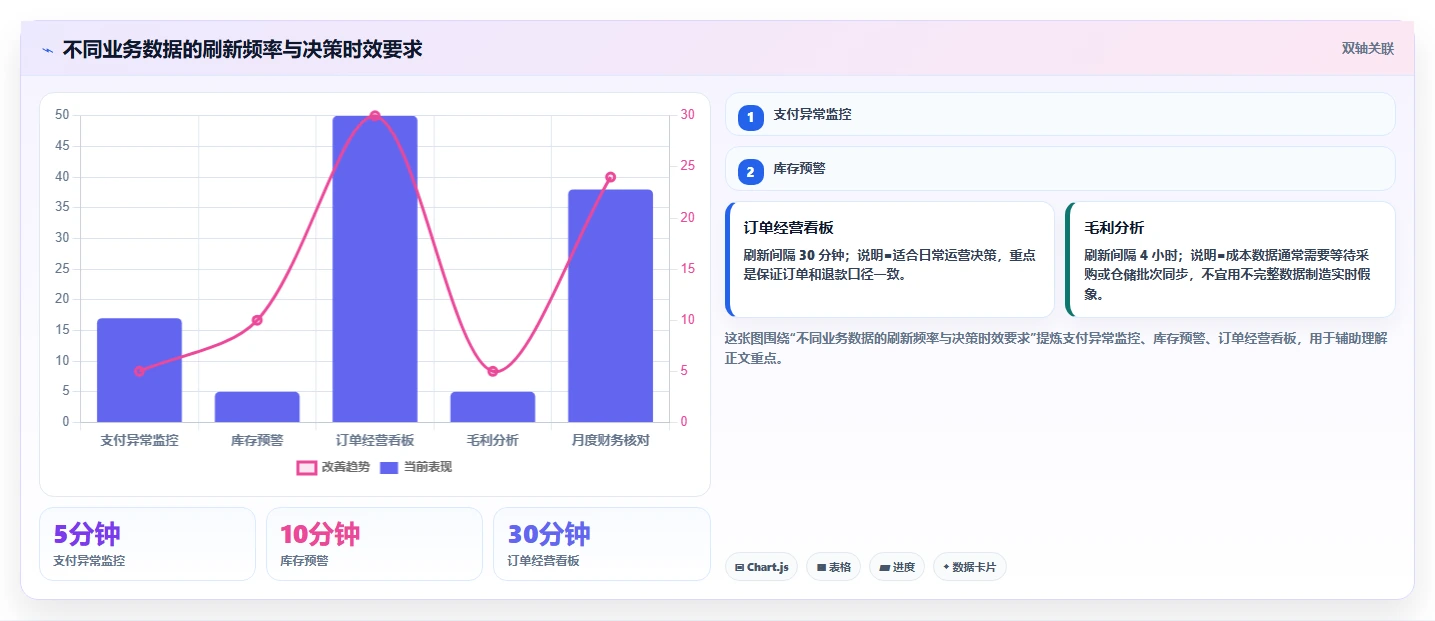Click the icon inside the 表格 chip
Screen dimensions: 1435x621
(821, 567)
